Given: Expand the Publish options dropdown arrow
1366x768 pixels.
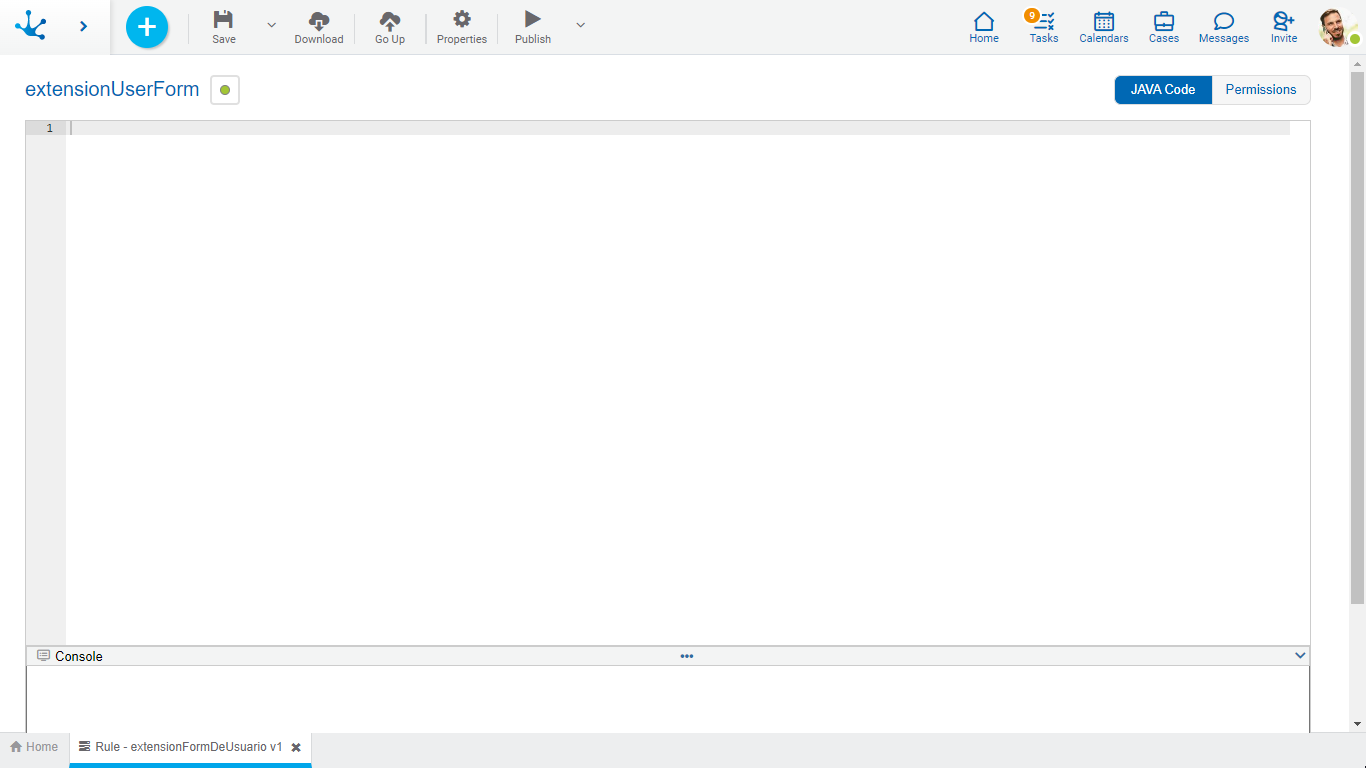Looking at the screenshot, I should click(x=580, y=25).
